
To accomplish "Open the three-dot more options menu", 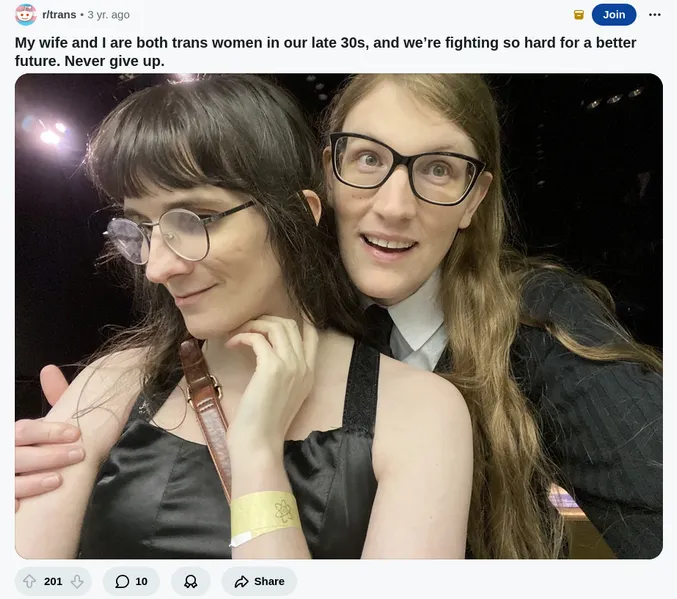I will coord(655,15).
